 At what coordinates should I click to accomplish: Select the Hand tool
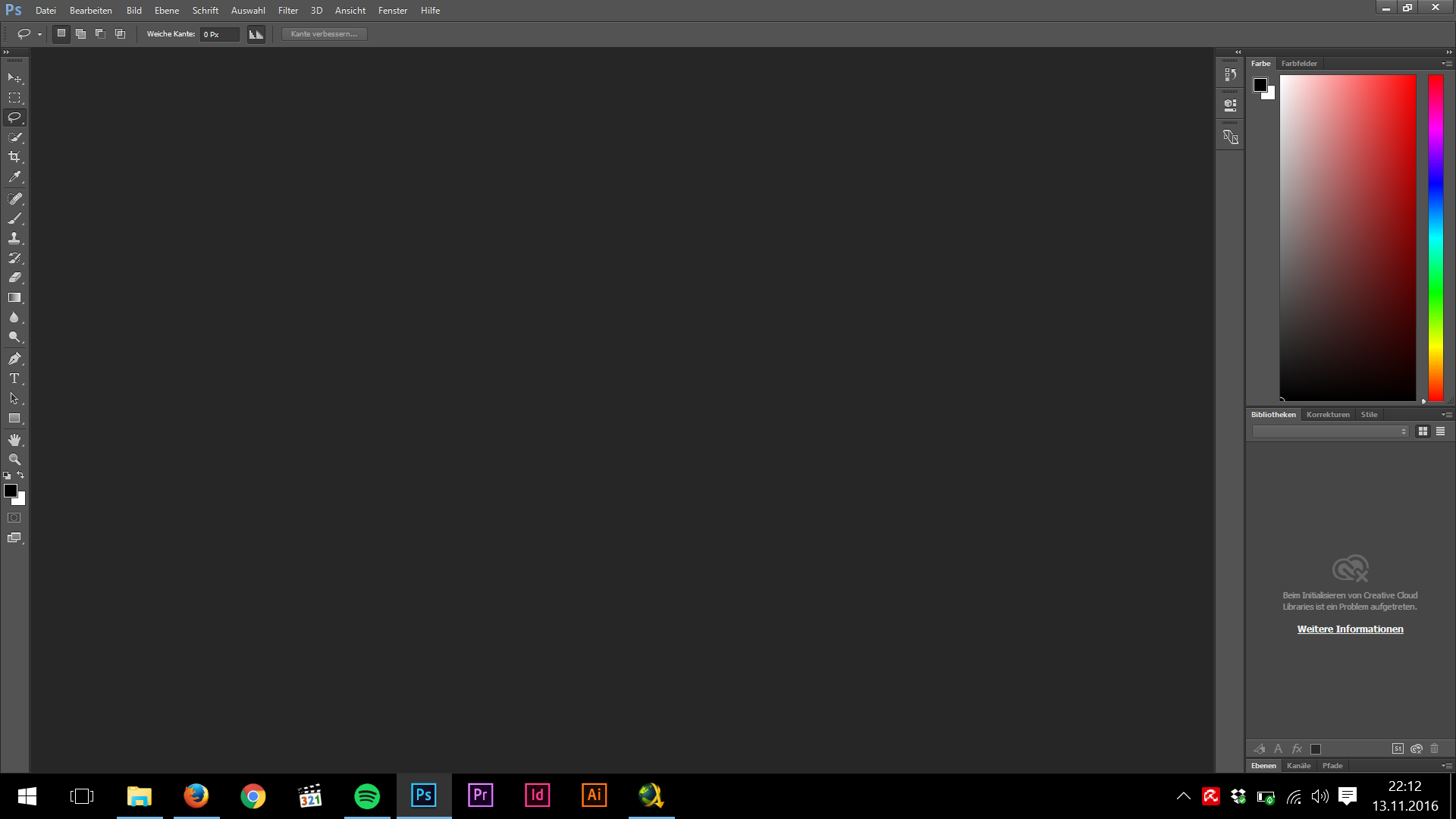click(x=14, y=440)
